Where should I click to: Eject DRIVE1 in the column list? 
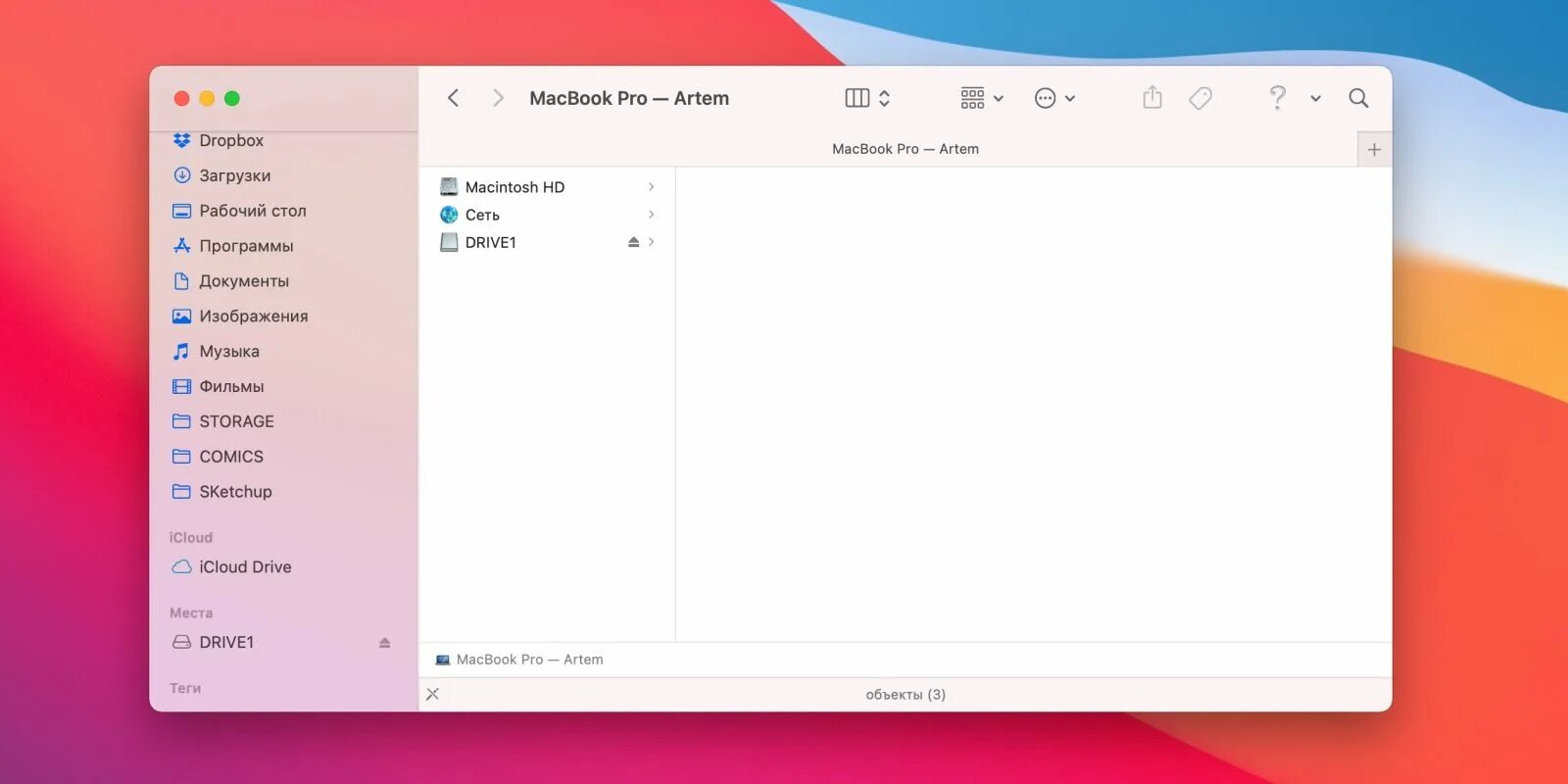(x=633, y=242)
